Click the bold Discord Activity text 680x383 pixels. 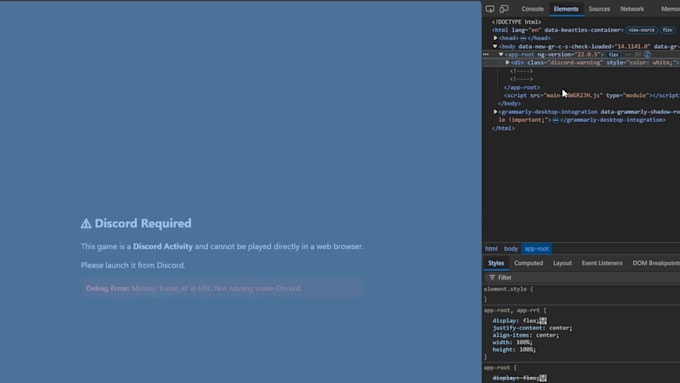[163, 246]
